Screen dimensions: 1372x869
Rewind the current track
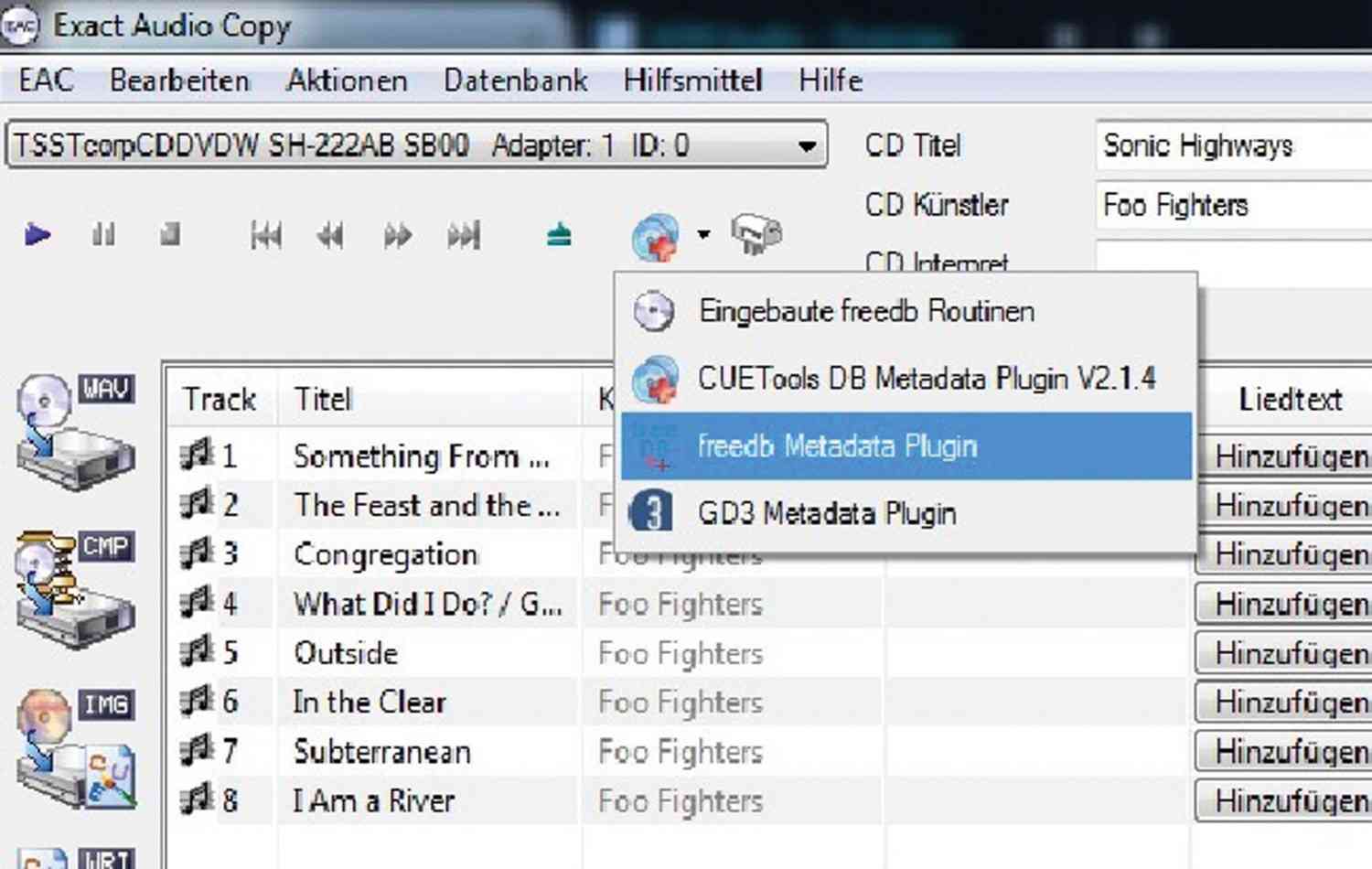pos(330,236)
